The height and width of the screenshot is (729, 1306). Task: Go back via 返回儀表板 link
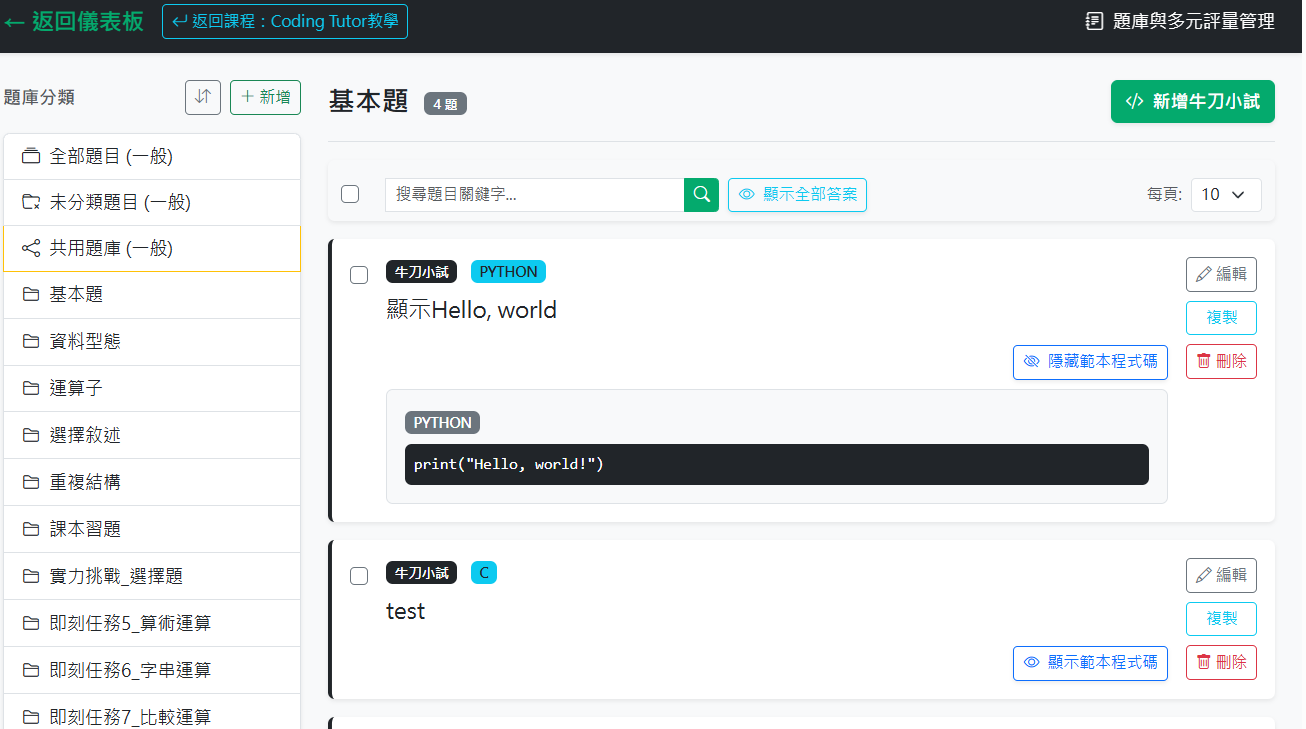click(x=75, y=21)
